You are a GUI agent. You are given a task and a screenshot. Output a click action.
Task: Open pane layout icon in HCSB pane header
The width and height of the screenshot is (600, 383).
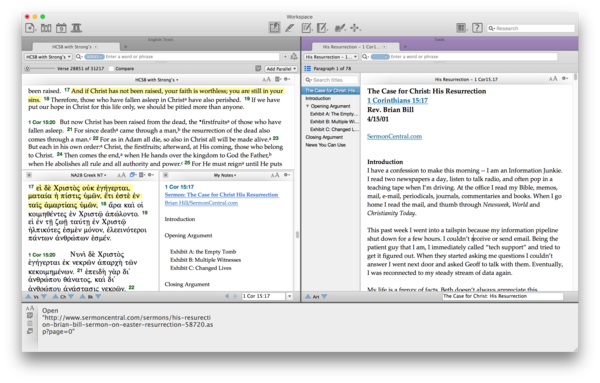[278, 80]
